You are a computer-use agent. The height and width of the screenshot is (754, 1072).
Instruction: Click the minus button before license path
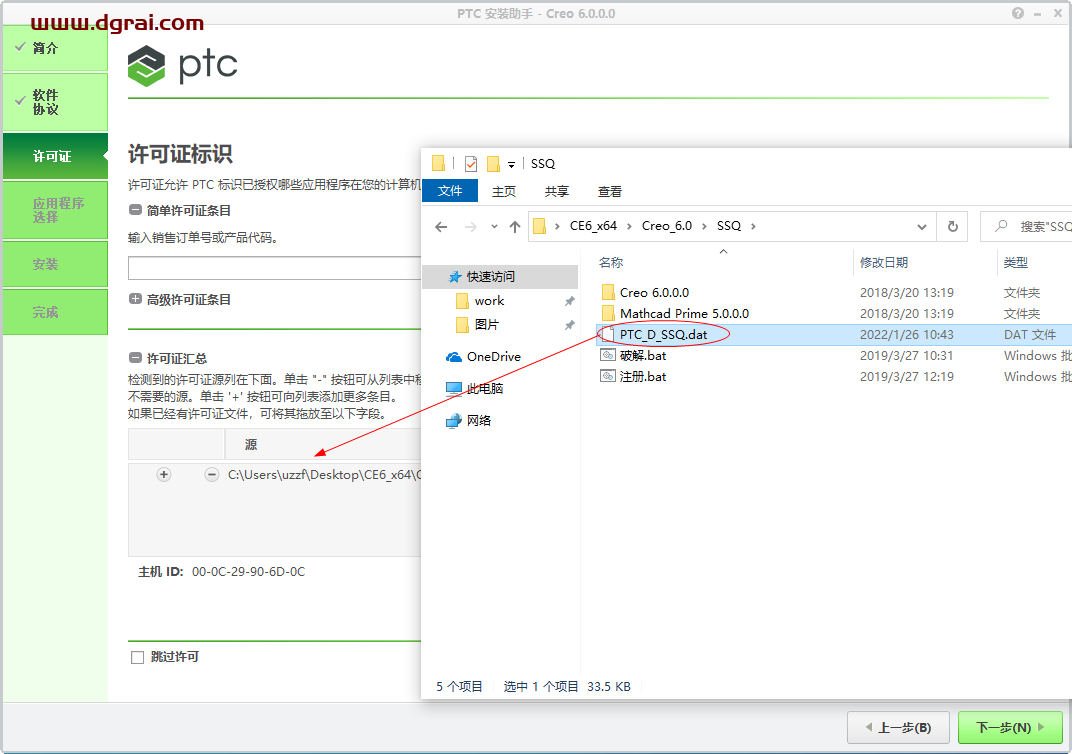pos(212,474)
